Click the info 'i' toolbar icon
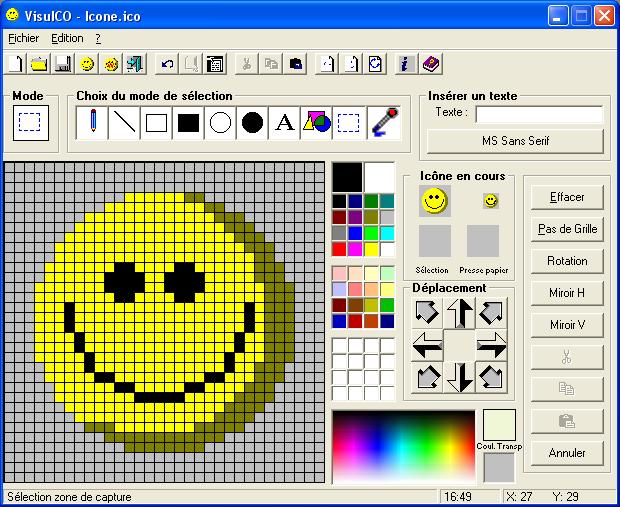 [405, 64]
